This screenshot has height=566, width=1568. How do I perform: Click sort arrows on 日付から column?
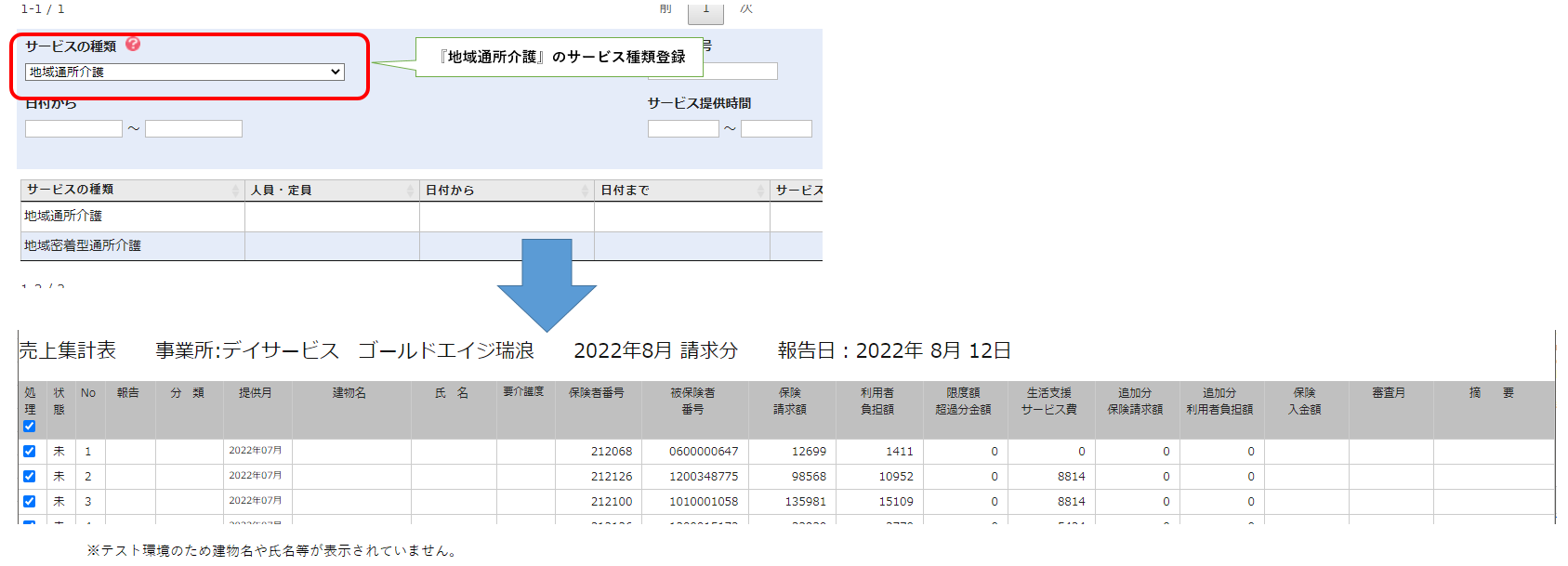585,191
